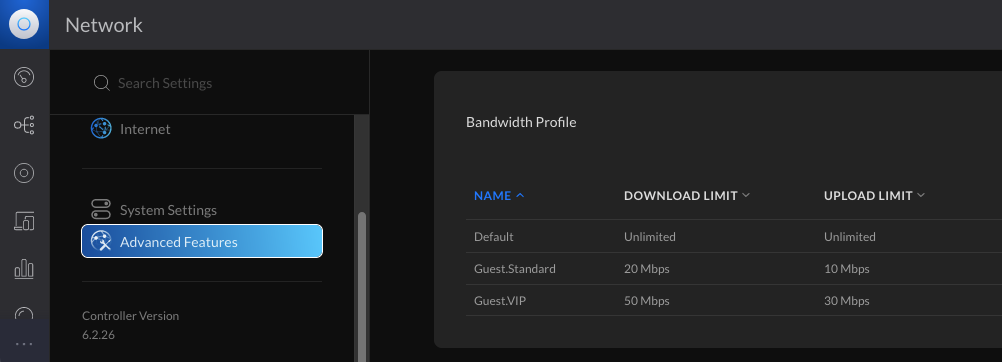Sort by the NAME column header
The width and height of the screenshot is (1002, 362).
[493, 196]
